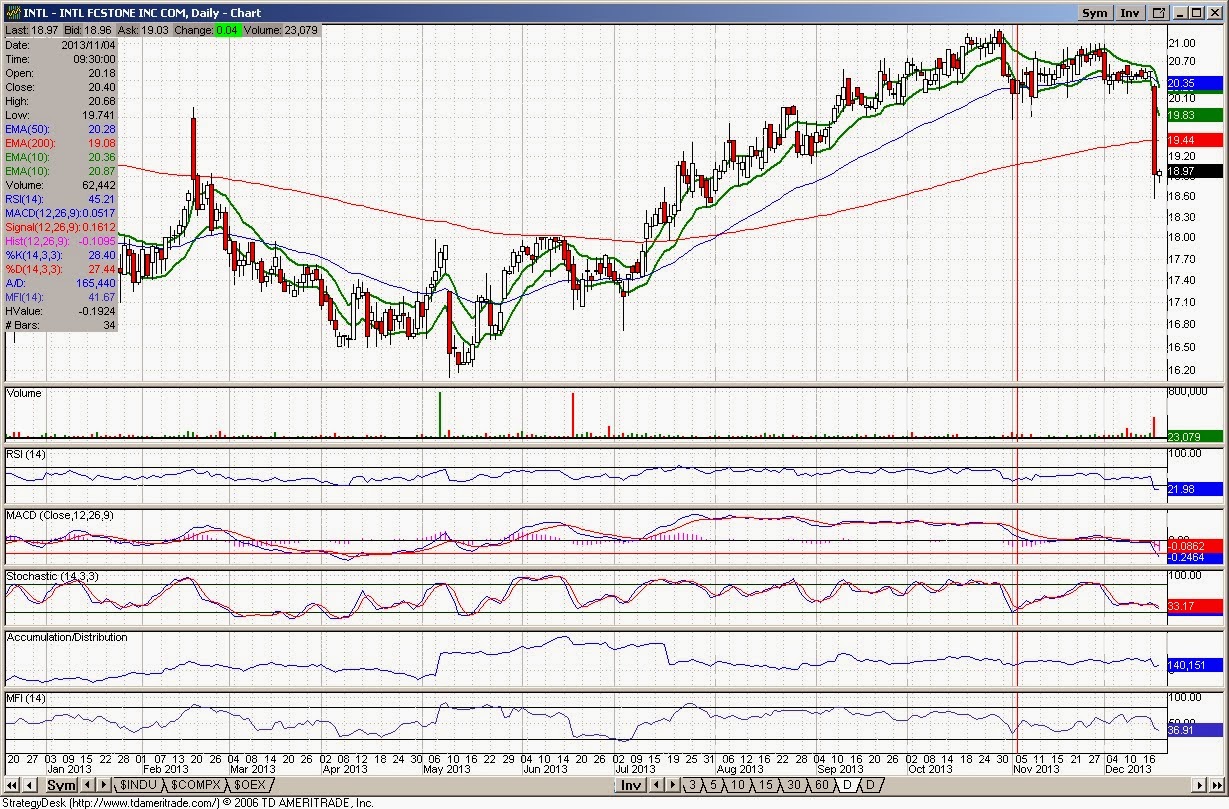Click the RSI(14) 45.21 row in data box

coord(61,199)
